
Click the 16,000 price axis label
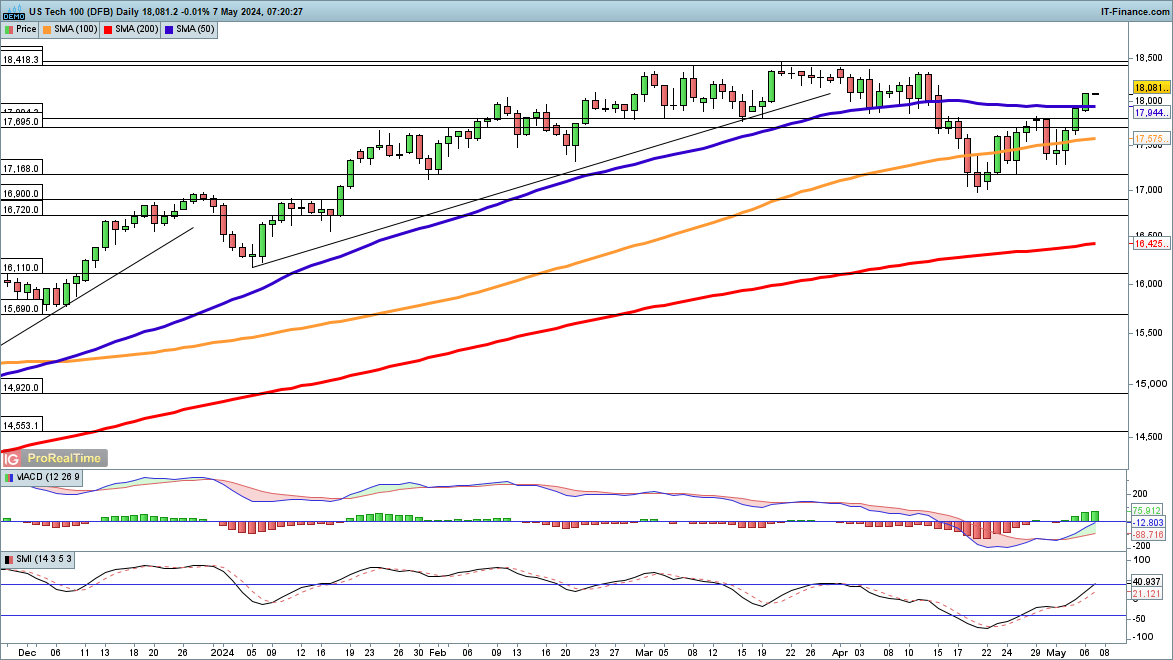pyautogui.click(x=1149, y=284)
